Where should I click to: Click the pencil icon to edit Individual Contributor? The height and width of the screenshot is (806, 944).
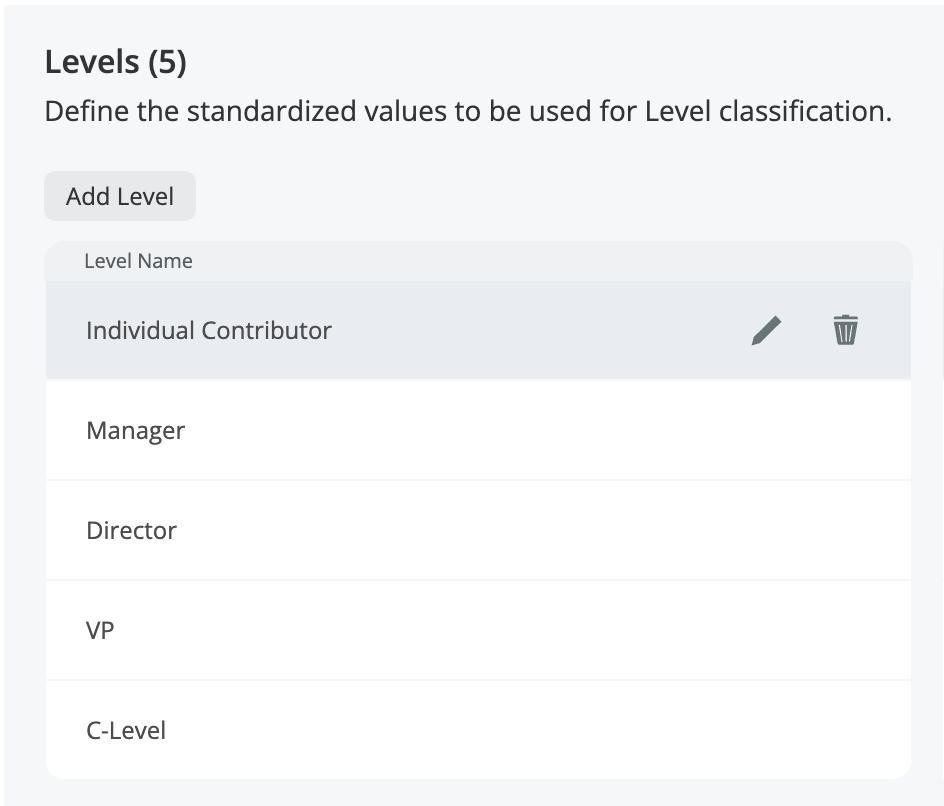[766, 330]
